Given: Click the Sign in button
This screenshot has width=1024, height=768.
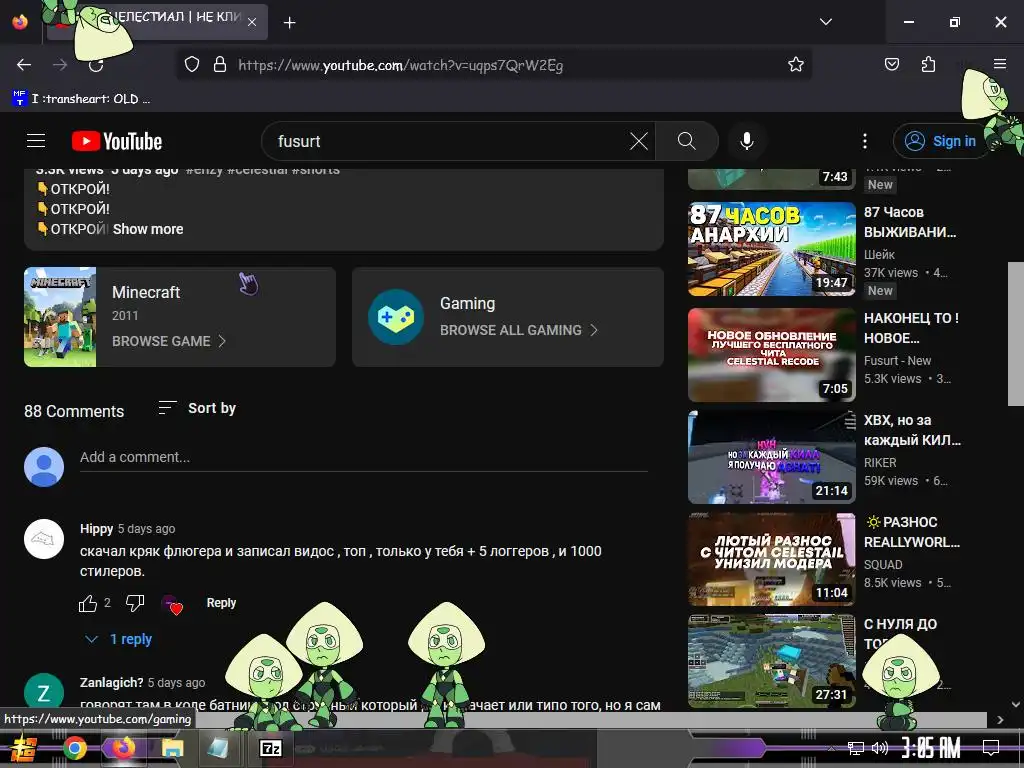Looking at the screenshot, I should coord(940,141).
